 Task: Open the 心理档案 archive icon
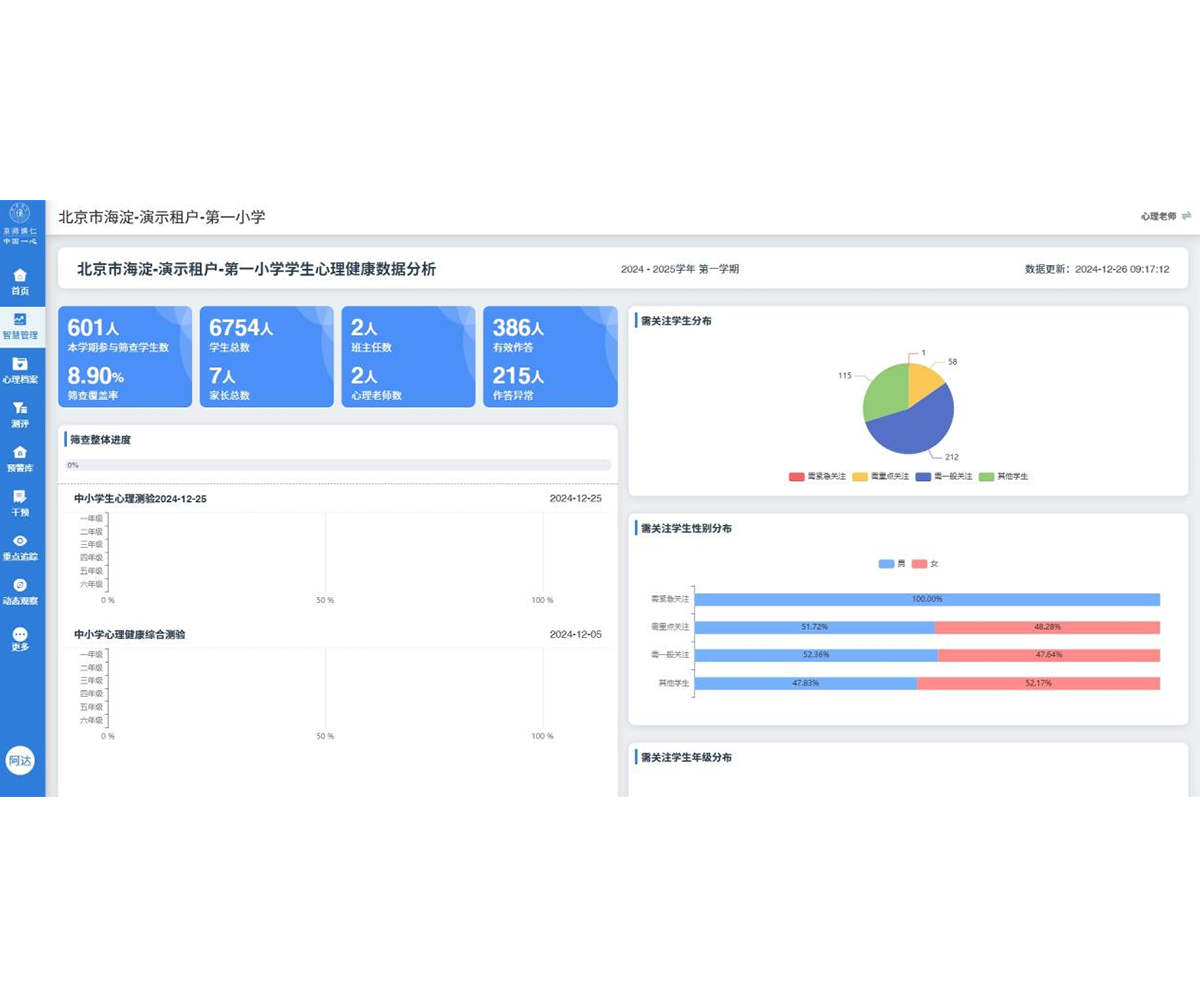(20, 369)
